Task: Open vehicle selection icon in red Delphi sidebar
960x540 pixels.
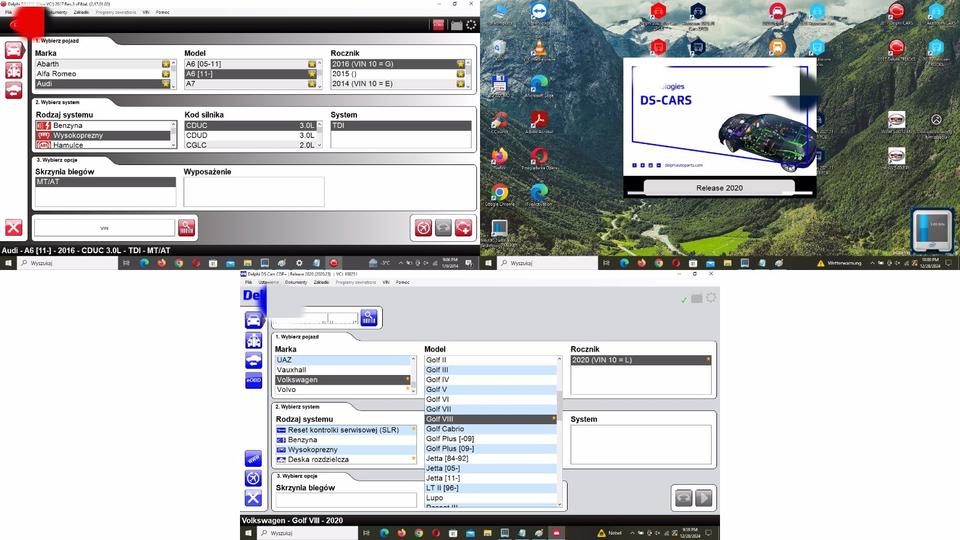Action: coord(13,50)
